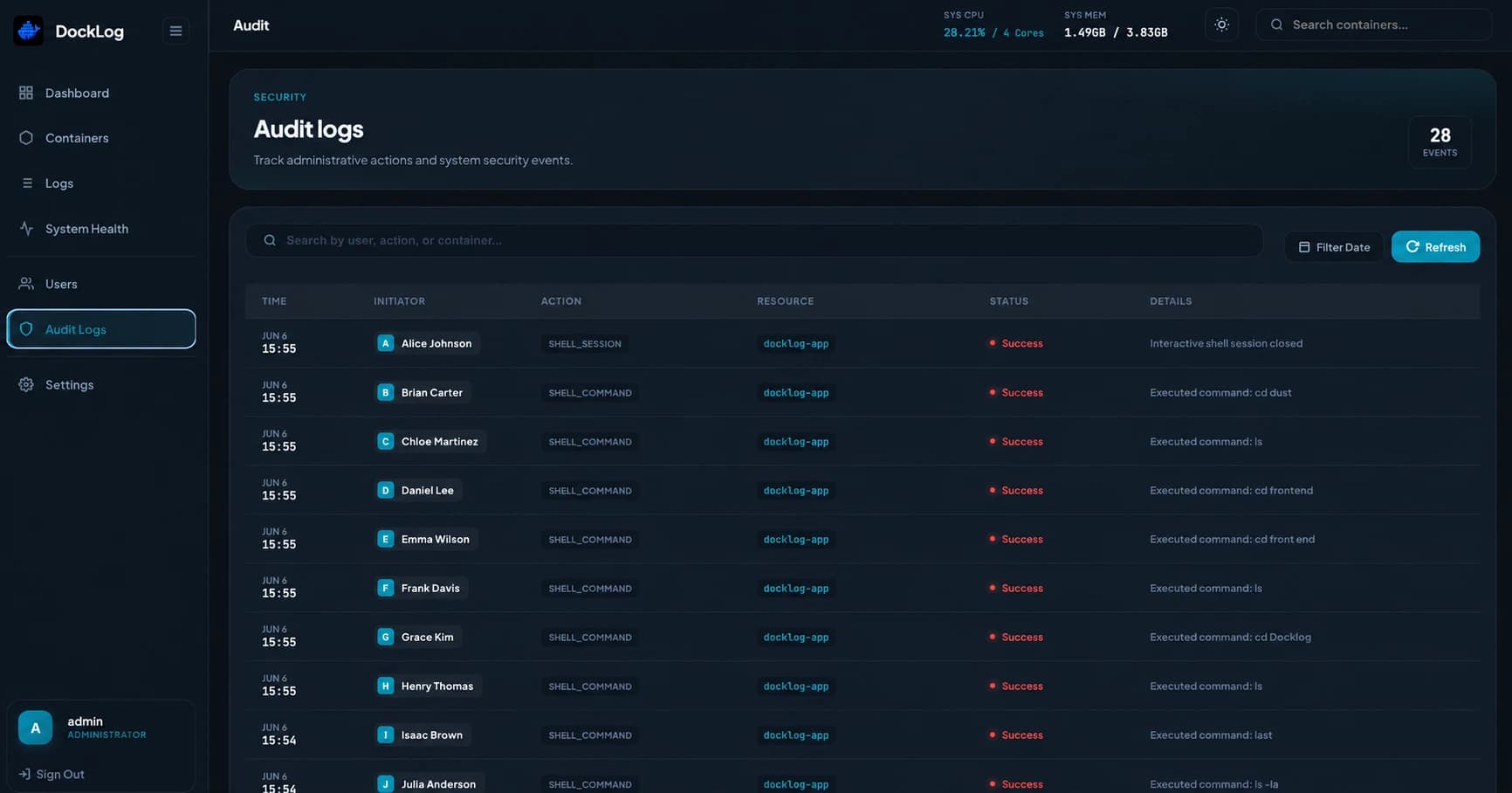Screen dimensions: 1512x793
Task: Click the Settings gear icon
Action: [x=26, y=384]
